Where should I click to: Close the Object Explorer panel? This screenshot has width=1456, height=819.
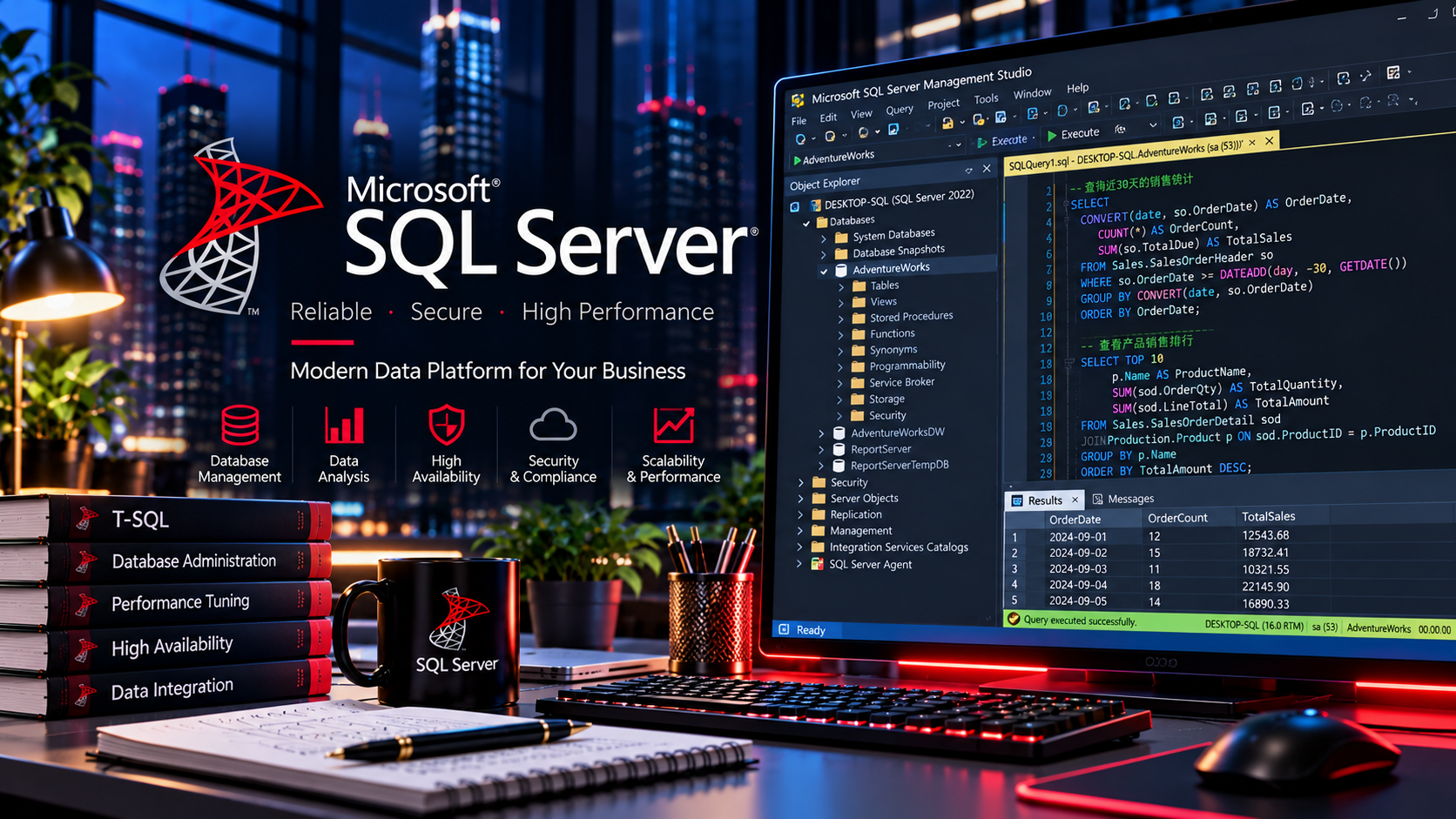tap(987, 169)
